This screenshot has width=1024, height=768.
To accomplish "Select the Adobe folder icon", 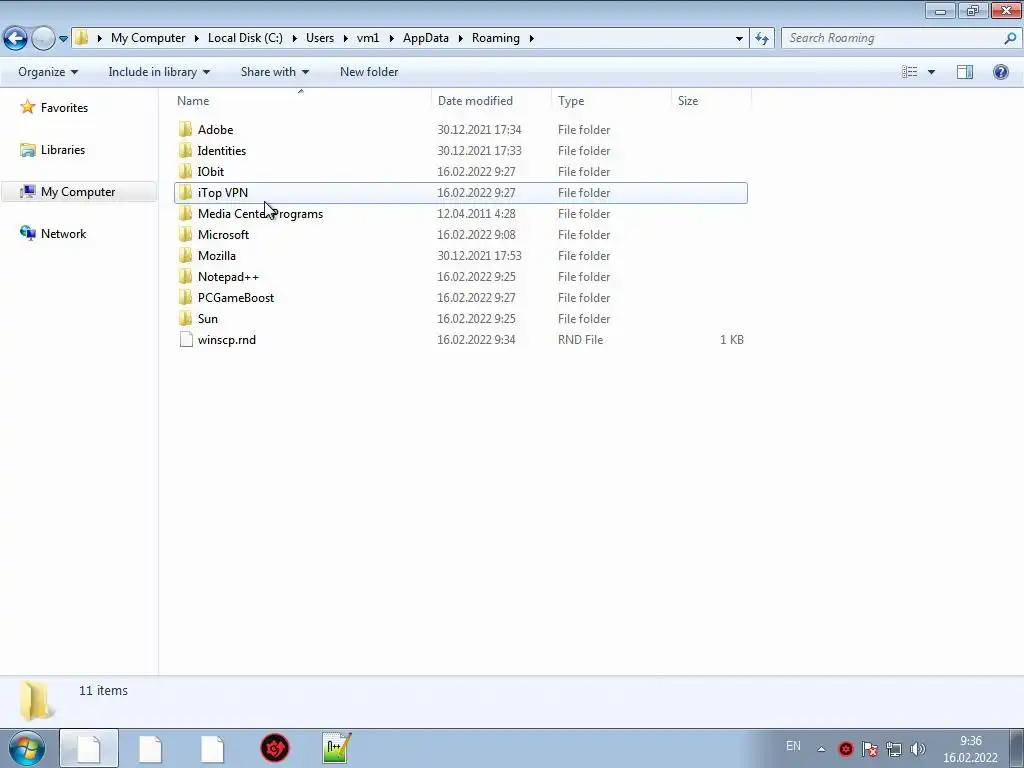I will [185, 129].
